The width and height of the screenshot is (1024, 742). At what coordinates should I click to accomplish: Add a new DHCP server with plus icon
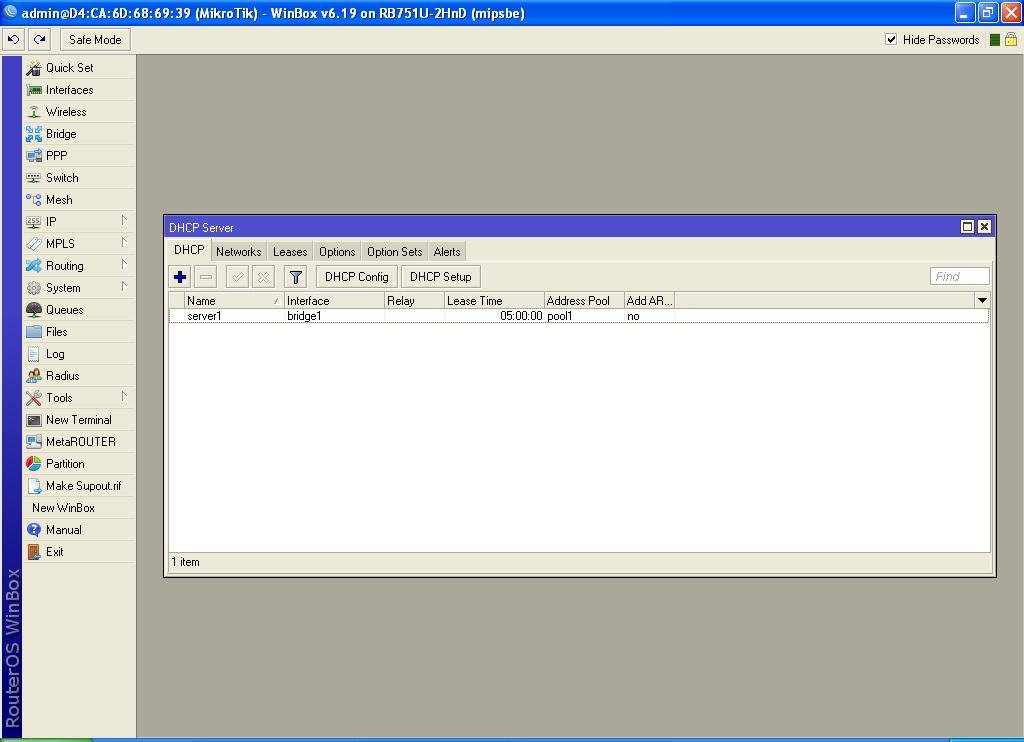180,277
